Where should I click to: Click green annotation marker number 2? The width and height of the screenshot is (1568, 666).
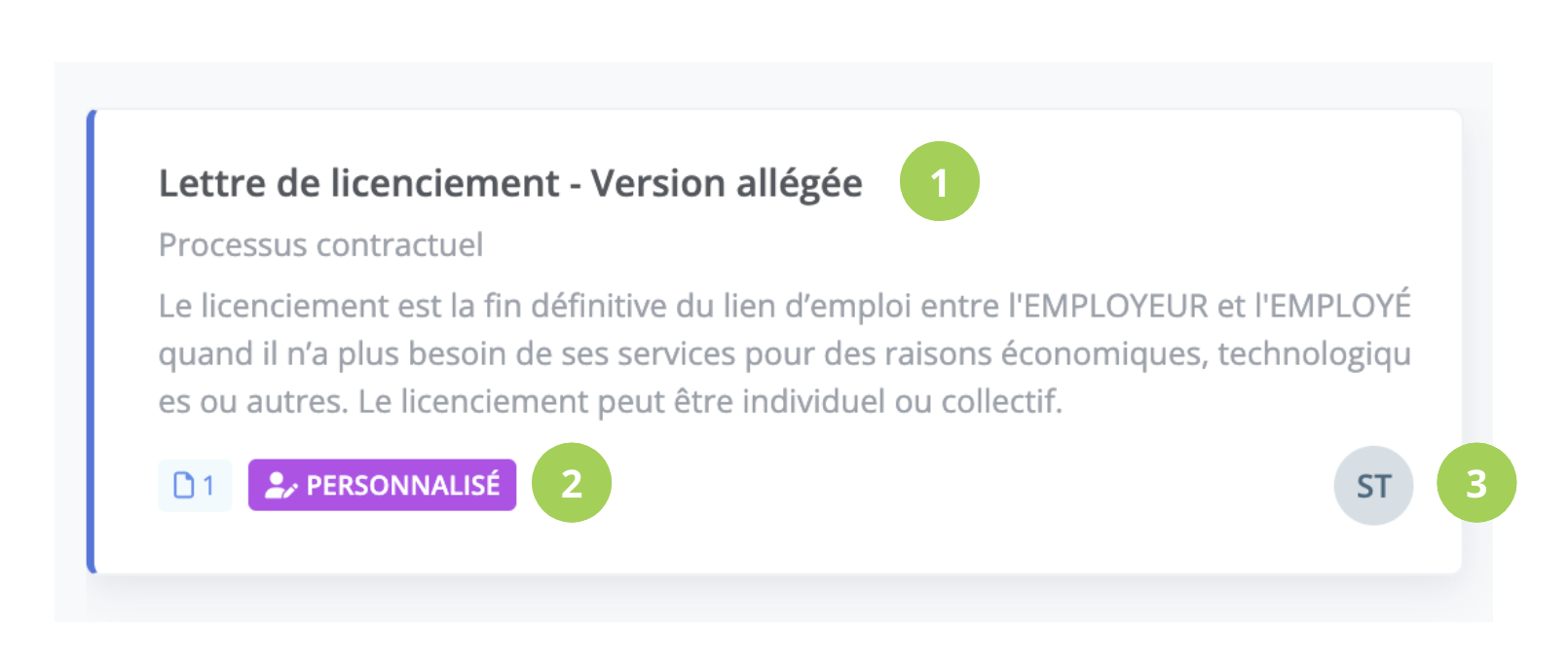[x=572, y=483]
